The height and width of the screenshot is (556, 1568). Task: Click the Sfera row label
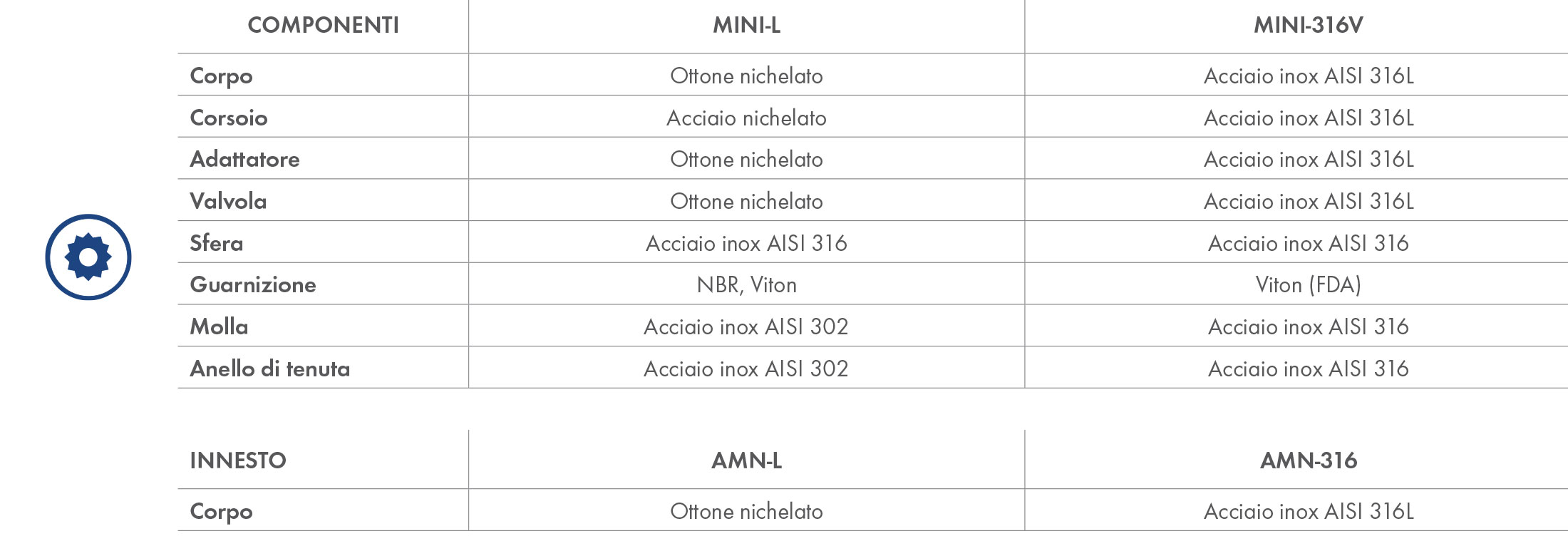216,243
